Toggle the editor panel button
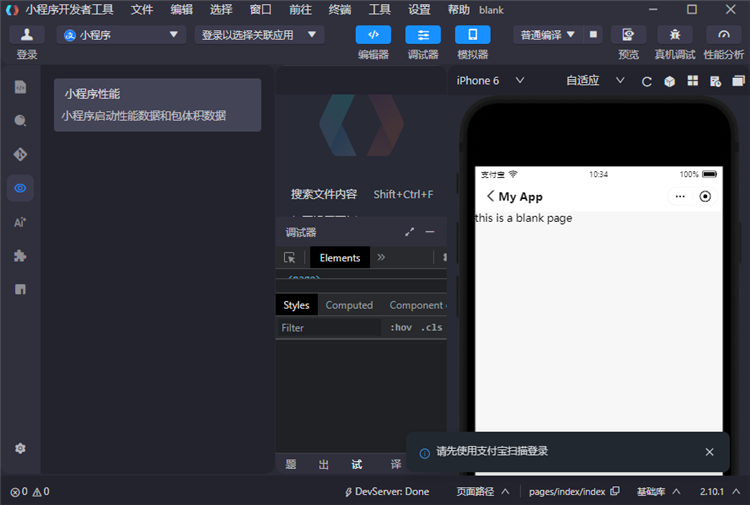Screen dimensions: 750x505 373,35
